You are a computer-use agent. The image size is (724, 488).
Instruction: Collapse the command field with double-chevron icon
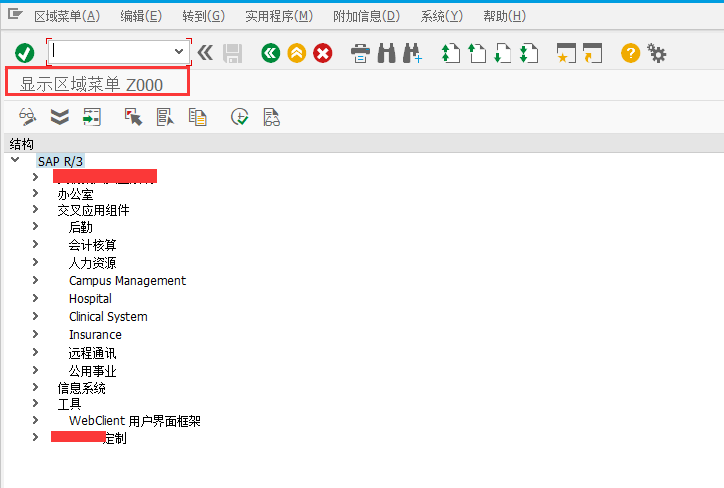tap(205, 53)
